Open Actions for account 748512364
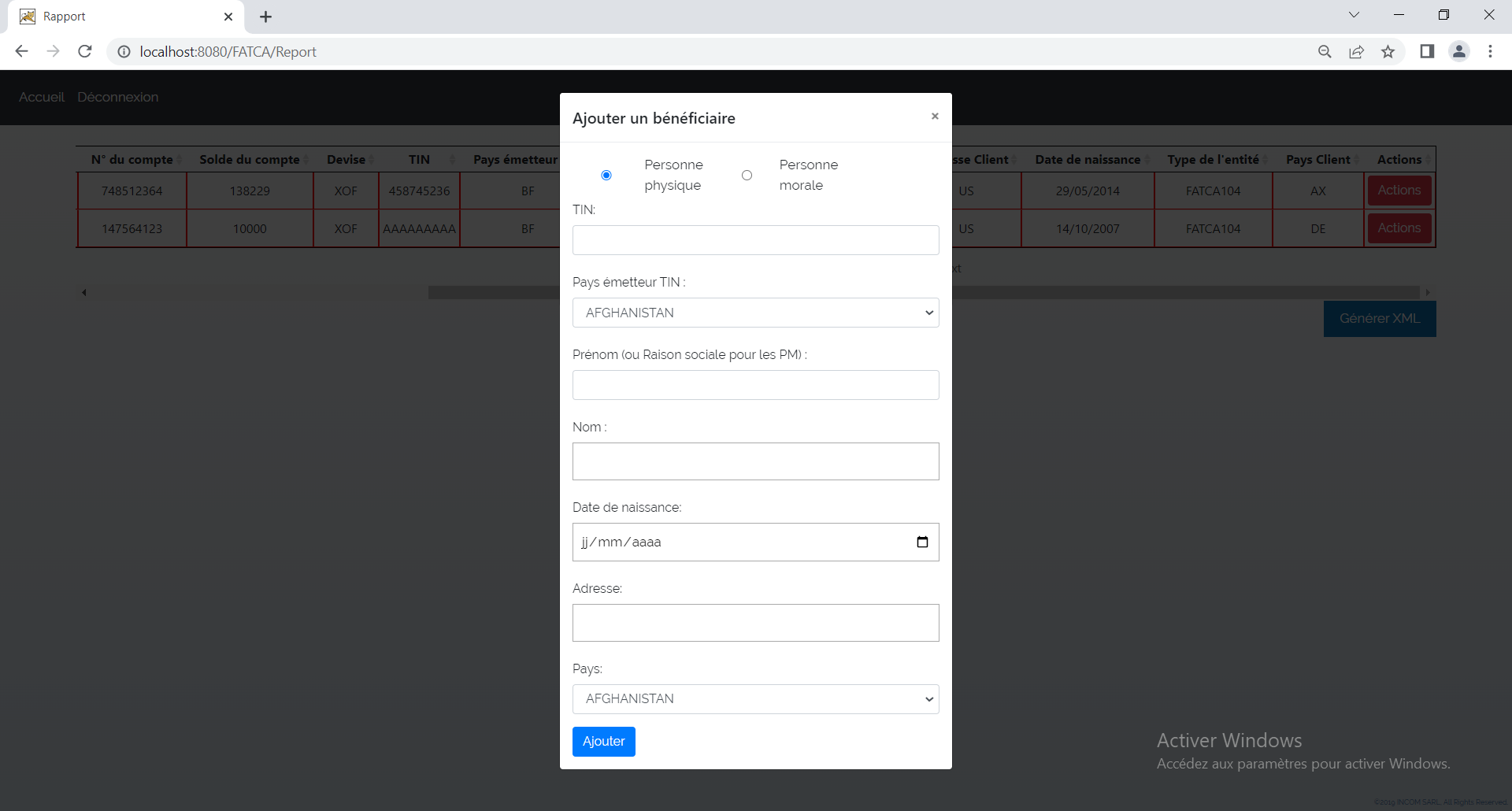The image size is (1512, 811). click(x=1399, y=191)
